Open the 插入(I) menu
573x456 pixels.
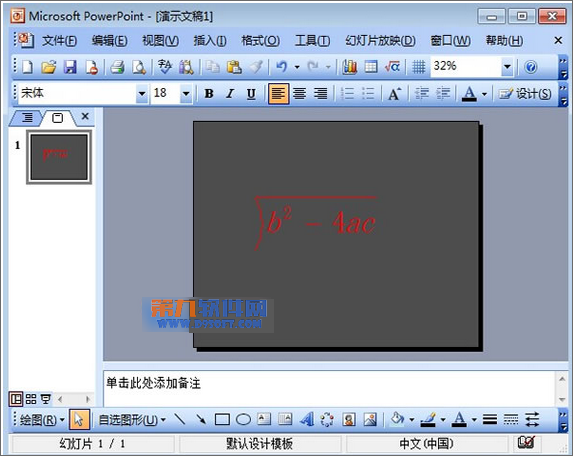(x=210, y=41)
